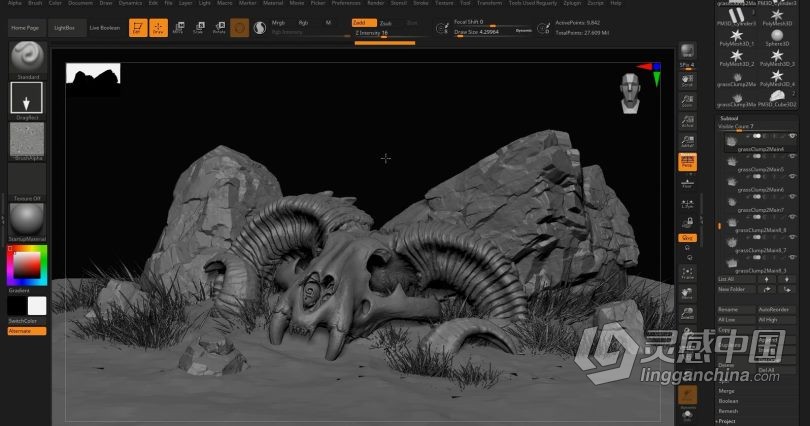The image size is (810, 426).
Task: Click the Move view hand icon
Action: tap(688, 293)
